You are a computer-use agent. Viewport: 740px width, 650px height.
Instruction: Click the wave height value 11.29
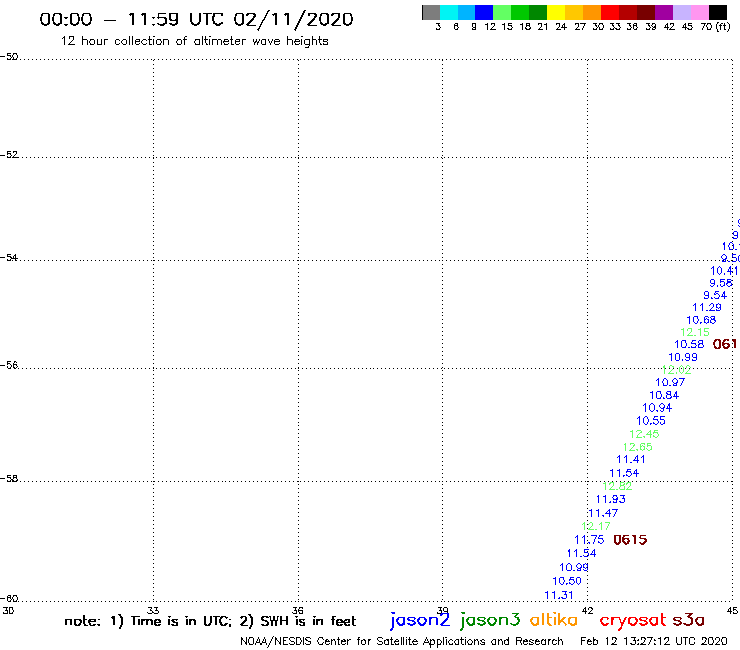(x=706, y=307)
